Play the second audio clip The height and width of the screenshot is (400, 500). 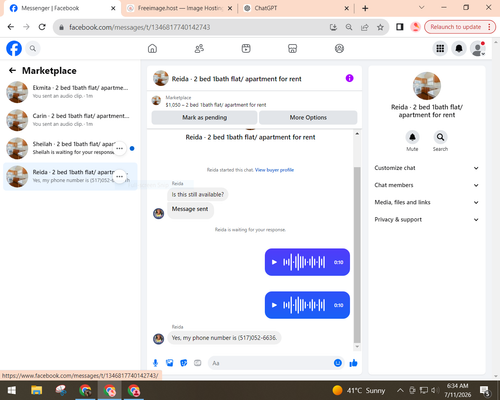pos(274,305)
